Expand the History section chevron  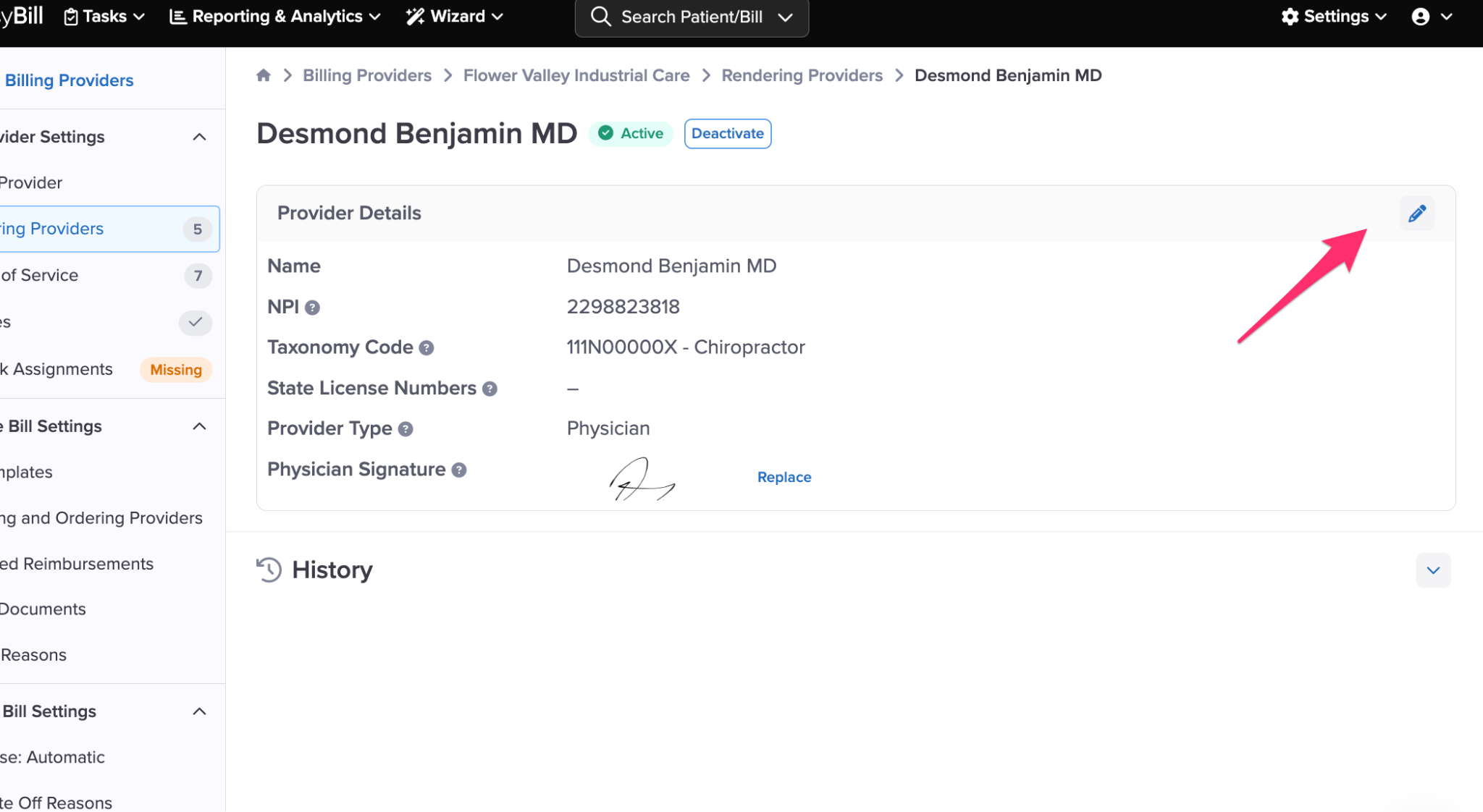coord(1432,570)
